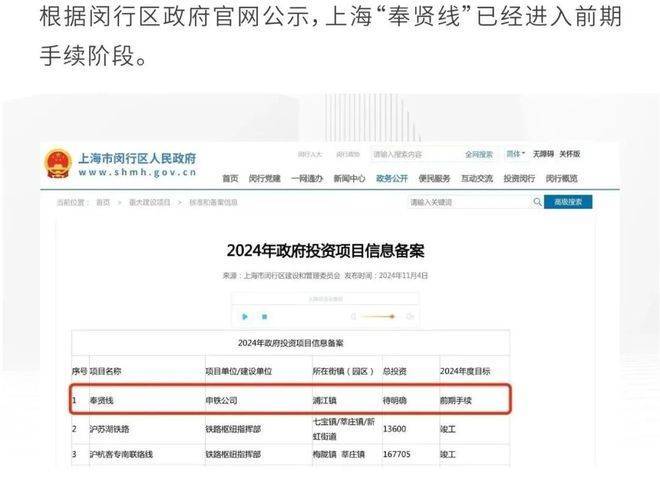Open the 闵行概览 navigation tab
Image resolution: width=660 pixels, height=477 pixels.
pyautogui.click(x=562, y=178)
